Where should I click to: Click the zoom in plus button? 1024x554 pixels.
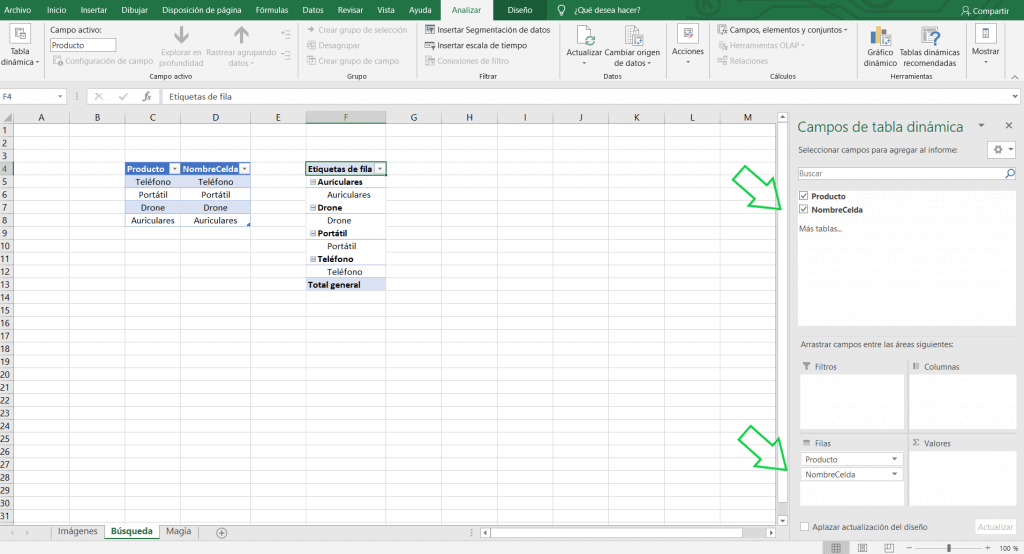987,547
